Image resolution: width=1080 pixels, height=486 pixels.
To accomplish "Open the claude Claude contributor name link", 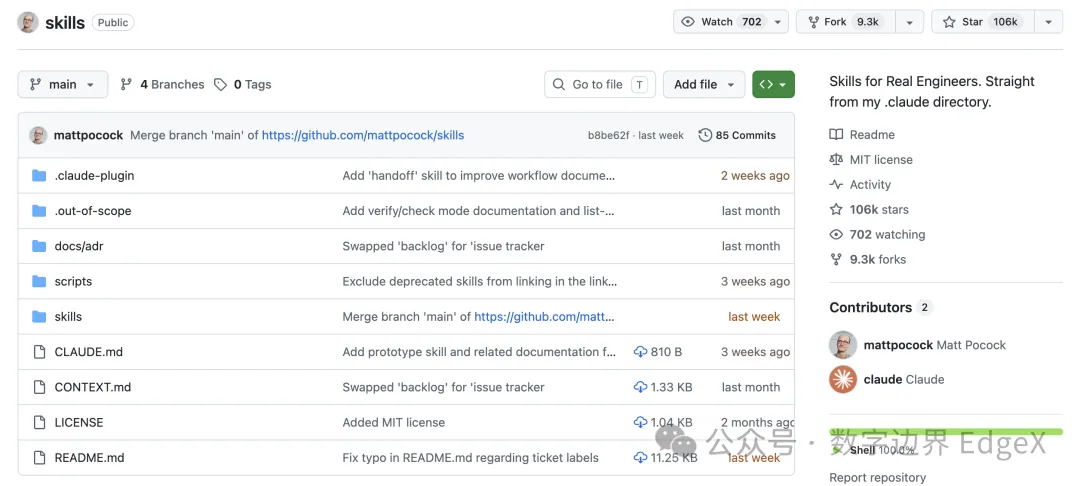I will [x=904, y=379].
